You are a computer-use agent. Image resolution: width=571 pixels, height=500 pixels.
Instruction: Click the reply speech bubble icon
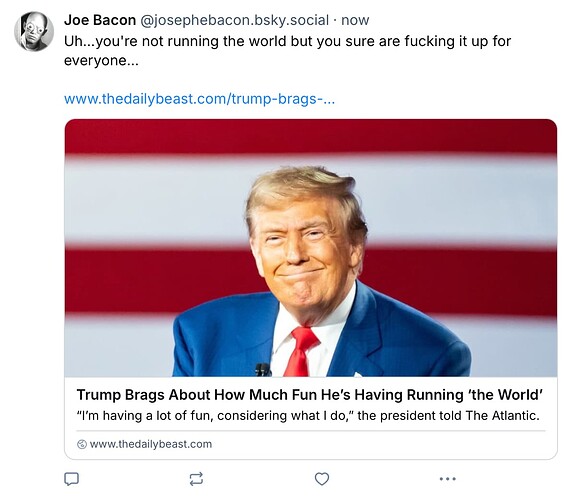pos(71,479)
